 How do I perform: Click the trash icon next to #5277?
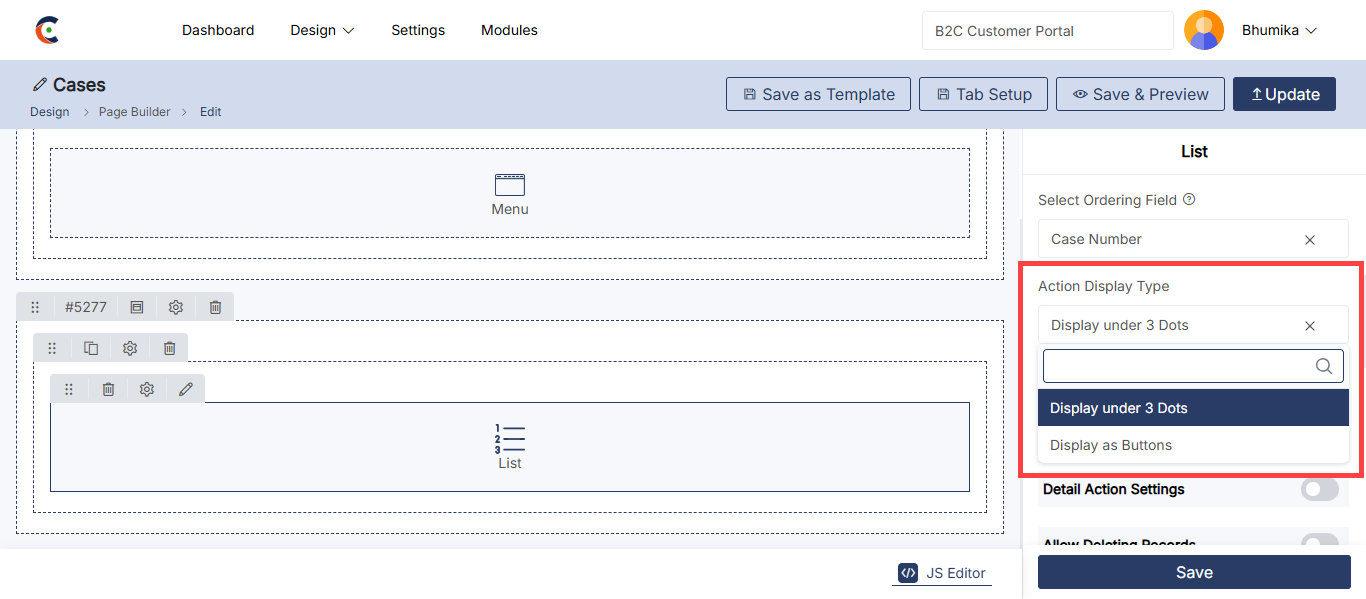tap(215, 307)
